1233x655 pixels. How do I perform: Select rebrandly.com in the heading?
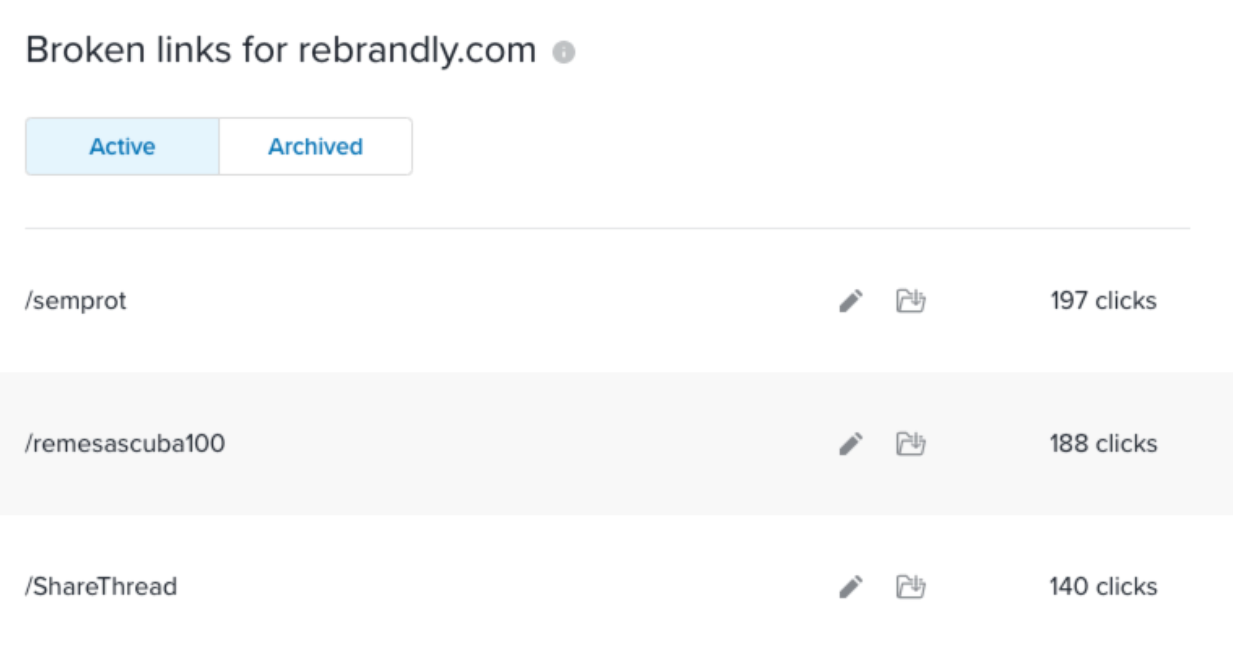pyautogui.click(x=417, y=51)
